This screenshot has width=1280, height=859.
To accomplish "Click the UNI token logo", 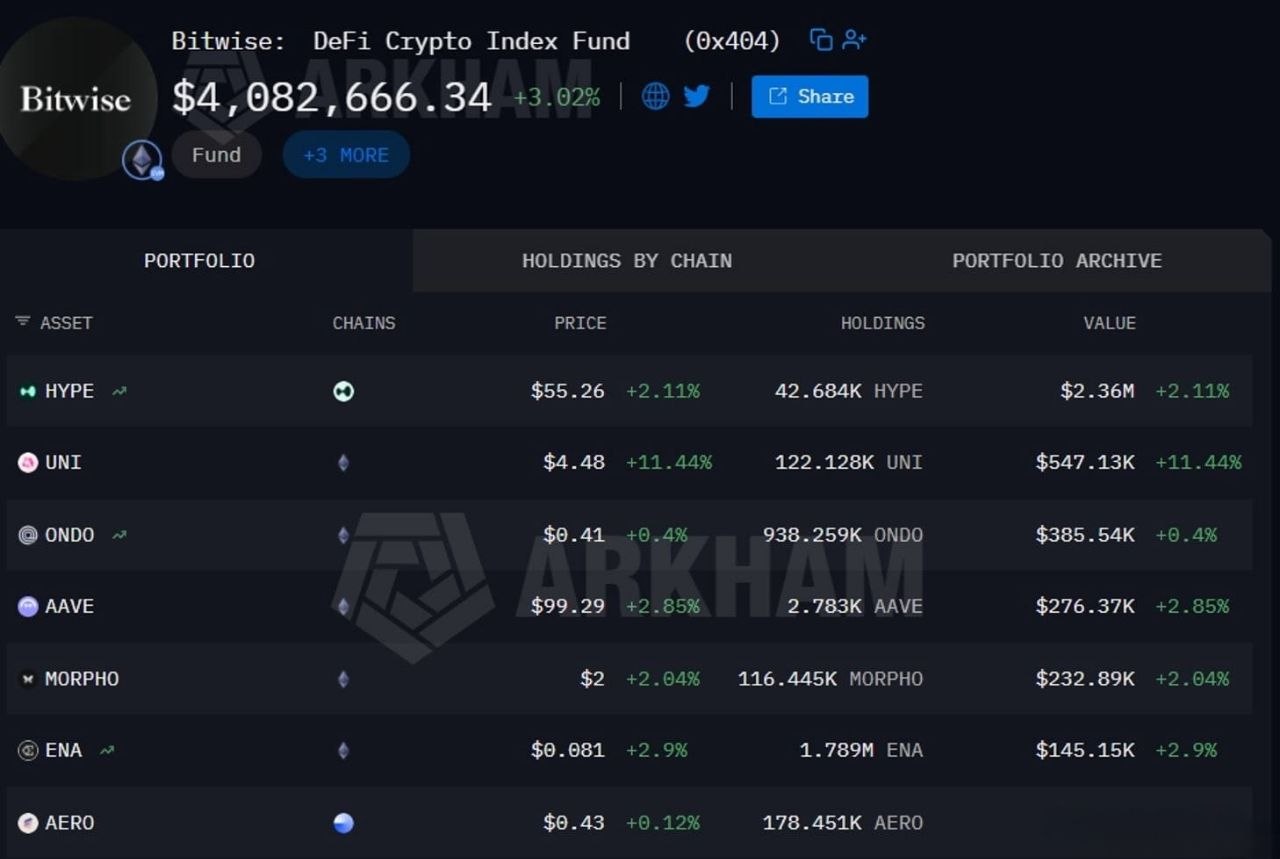I will pyautogui.click(x=28, y=462).
